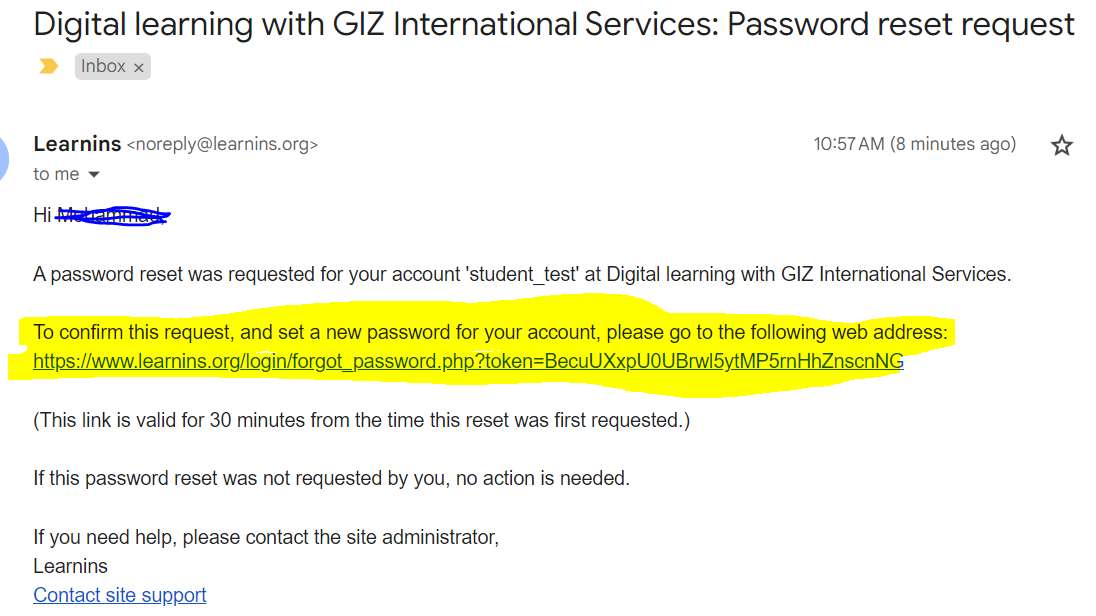Click the scribbled-out recipient name after Hi
This screenshot has width=1096, height=616.
click(113, 215)
